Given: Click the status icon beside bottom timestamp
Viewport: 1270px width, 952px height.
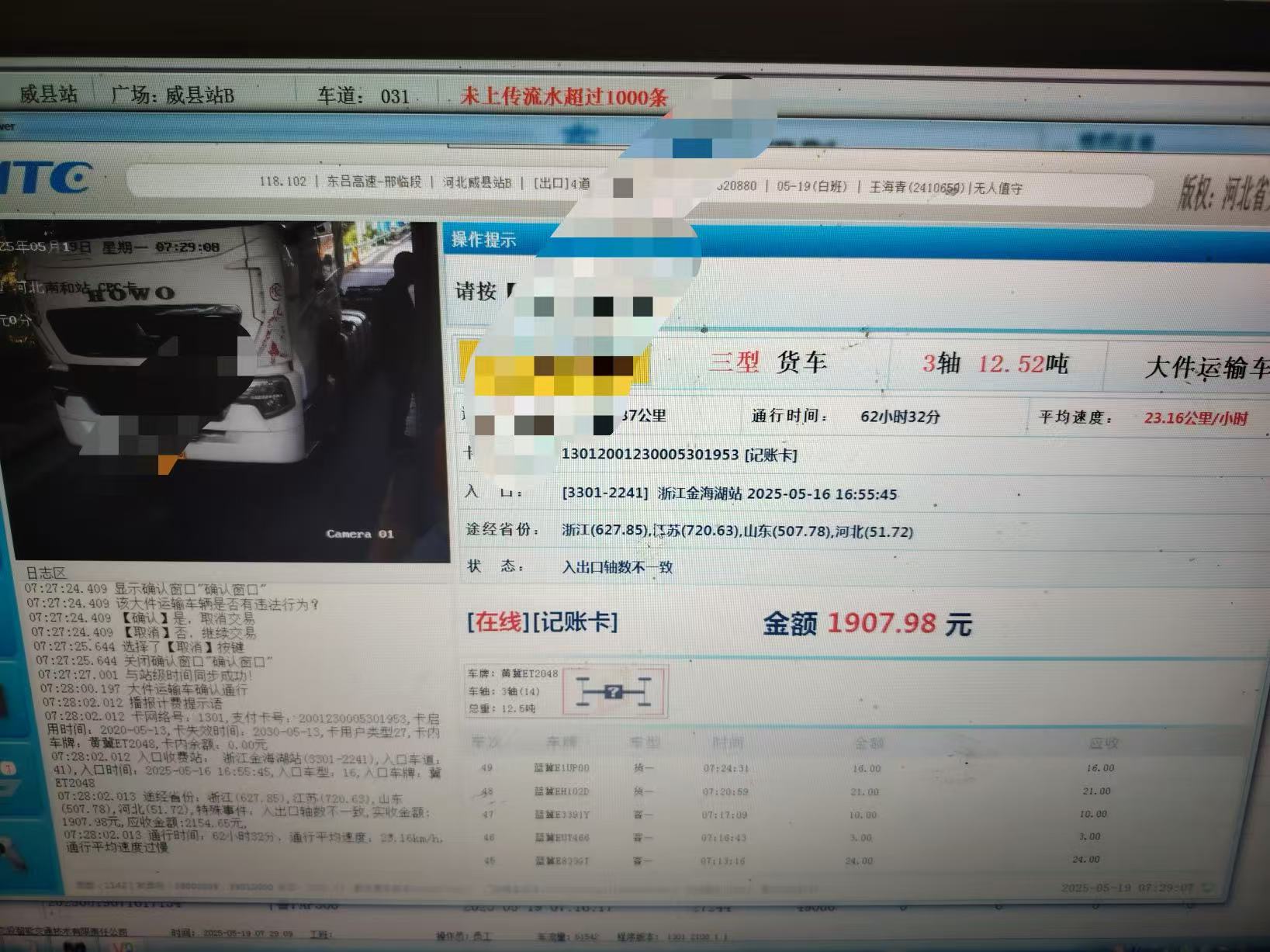Looking at the screenshot, I should click(x=1207, y=887).
